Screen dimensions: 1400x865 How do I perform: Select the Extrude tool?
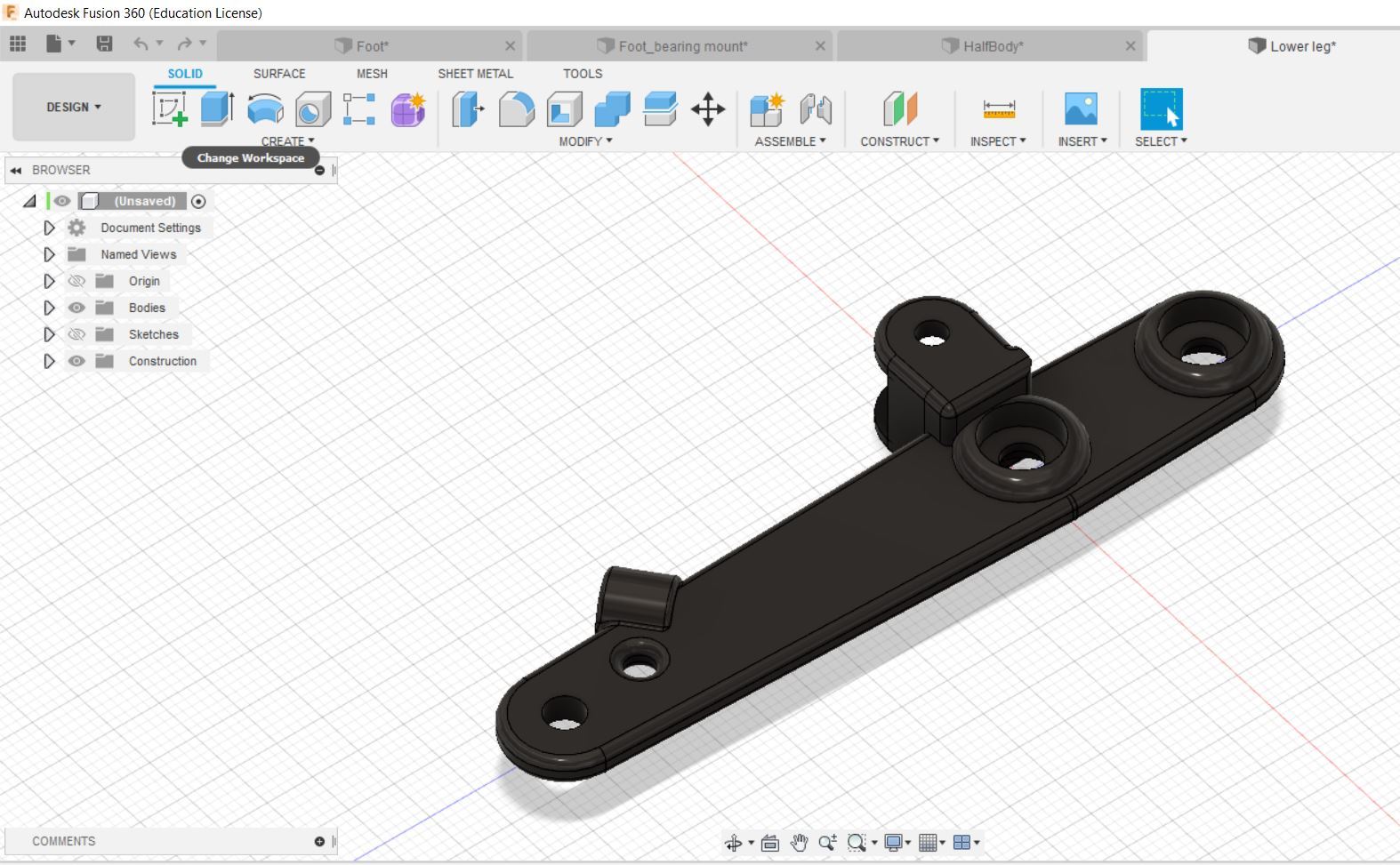(x=217, y=109)
